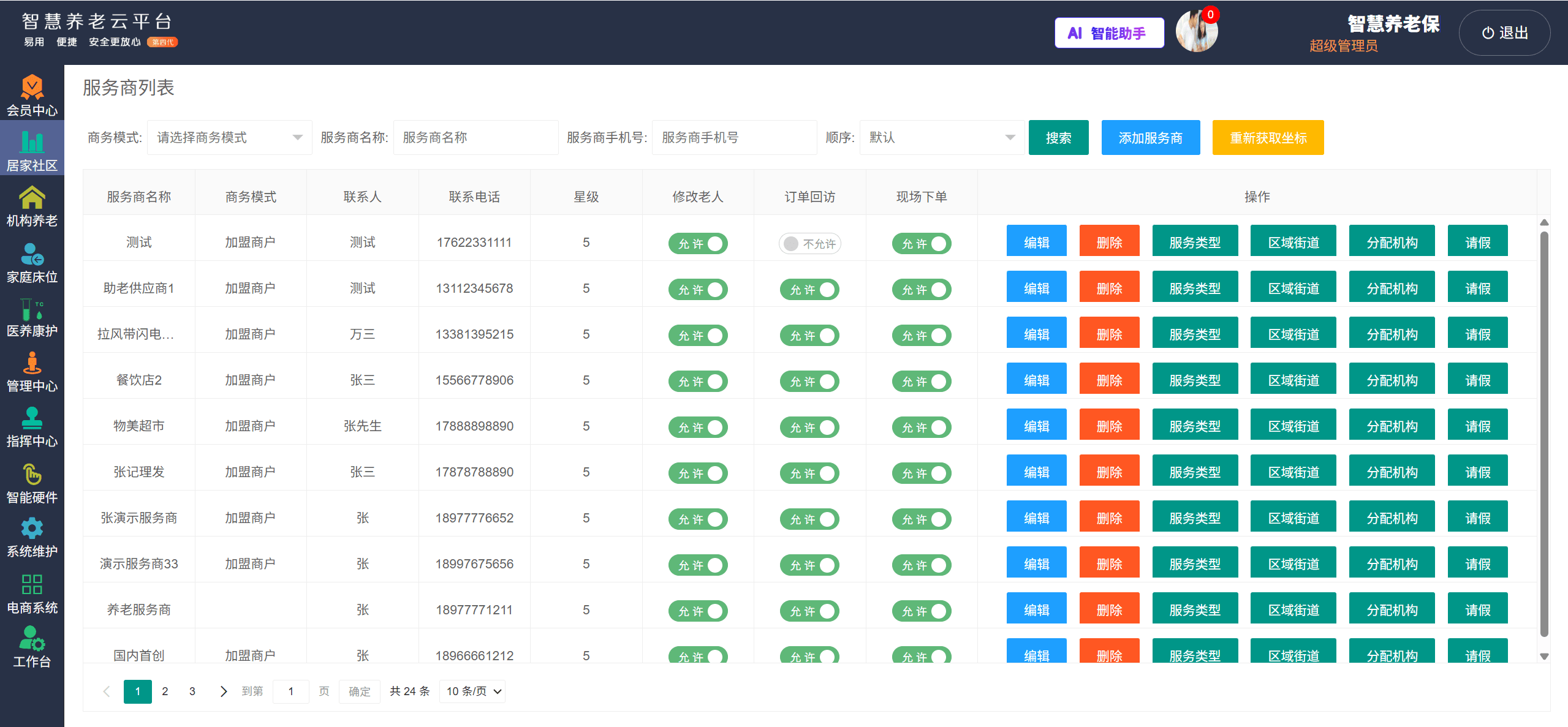Open 会员中心 sidebar icon
1568x727 pixels.
click(32, 88)
